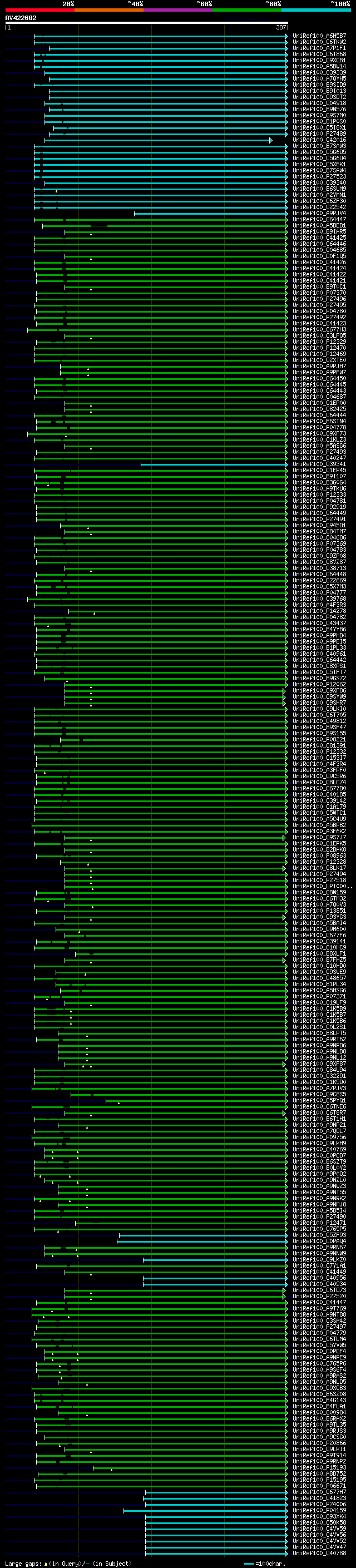Select the UniRef100_P92919 label
This screenshot has height=1568, width=356.
pyautogui.click(x=319, y=507)
